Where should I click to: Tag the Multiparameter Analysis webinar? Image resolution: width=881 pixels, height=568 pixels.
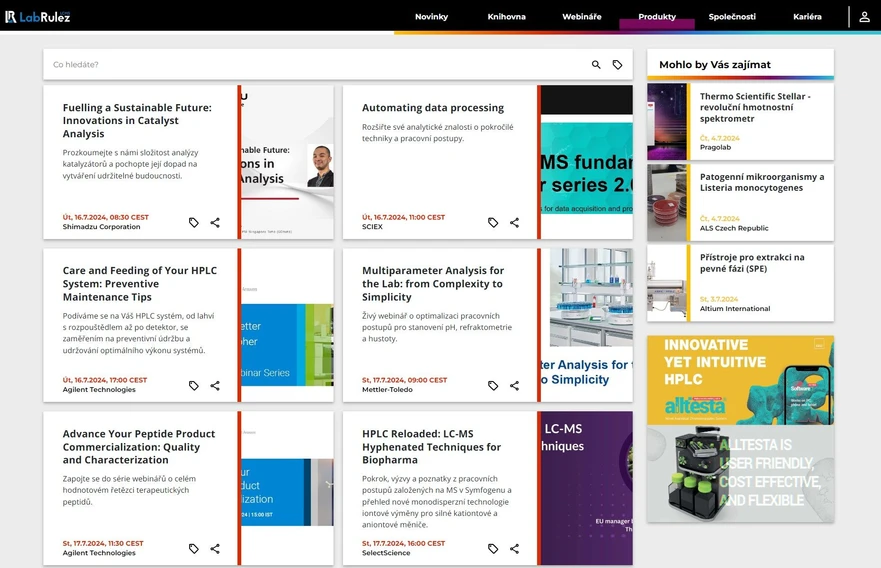coord(493,385)
